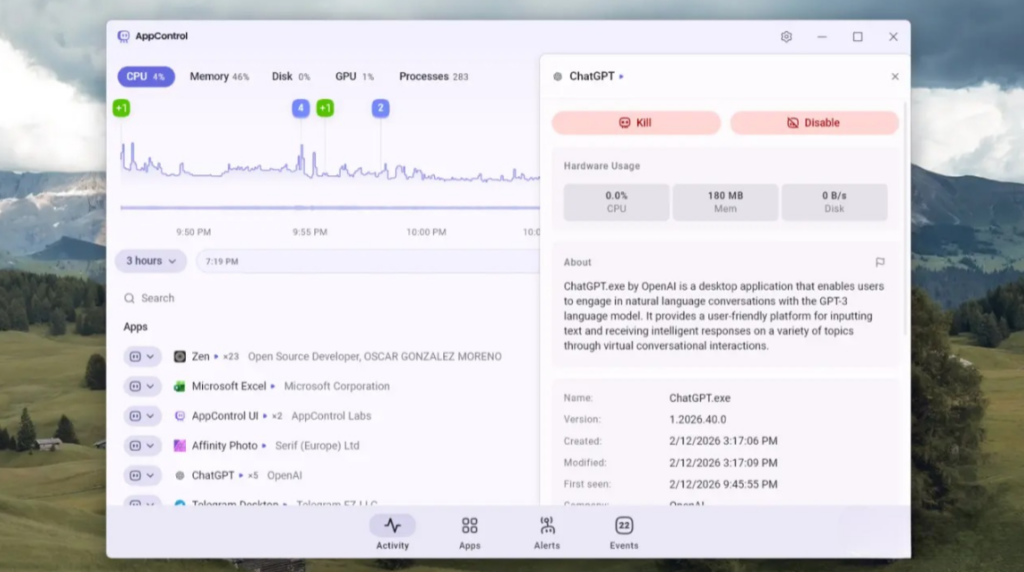
Task: Expand chevron next to Microsoft Excel row
Action: click(x=150, y=387)
